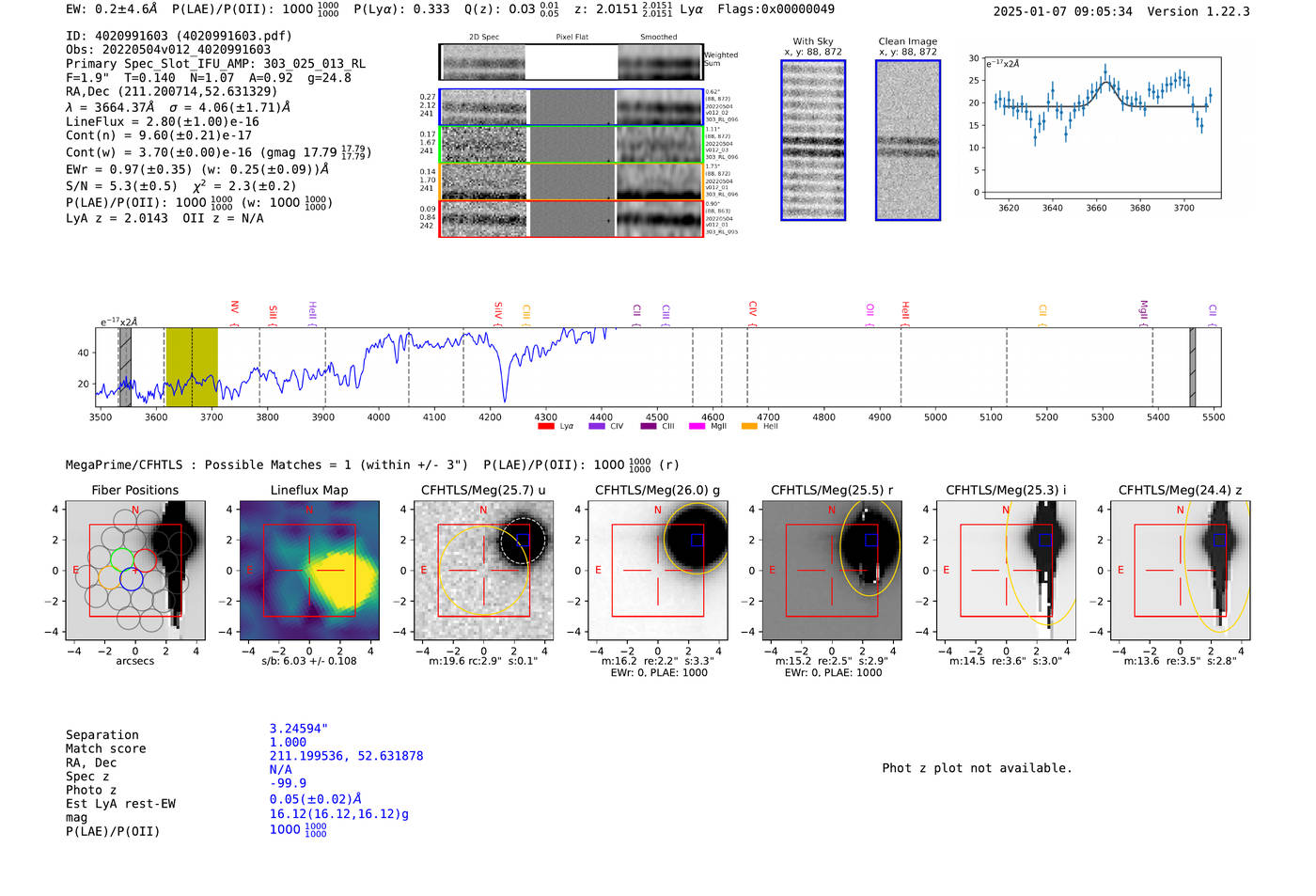Select the SiIV line marker above spectrum
Screen dimensions: 1316x896
click(x=498, y=312)
